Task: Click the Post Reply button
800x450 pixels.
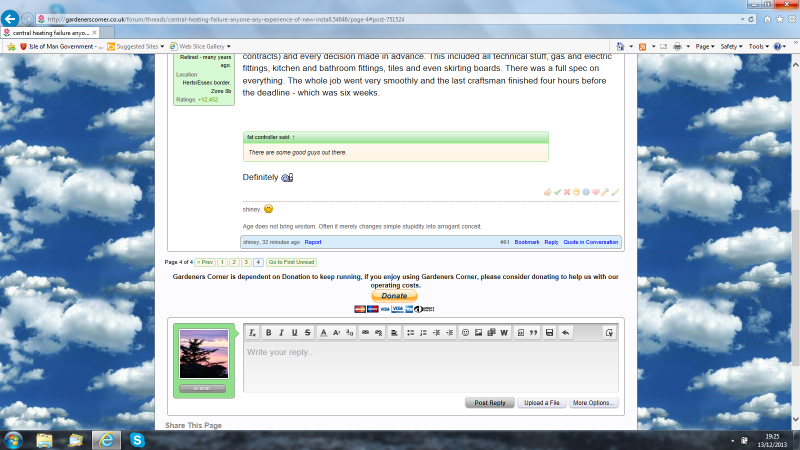Action: pyautogui.click(x=490, y=402)
